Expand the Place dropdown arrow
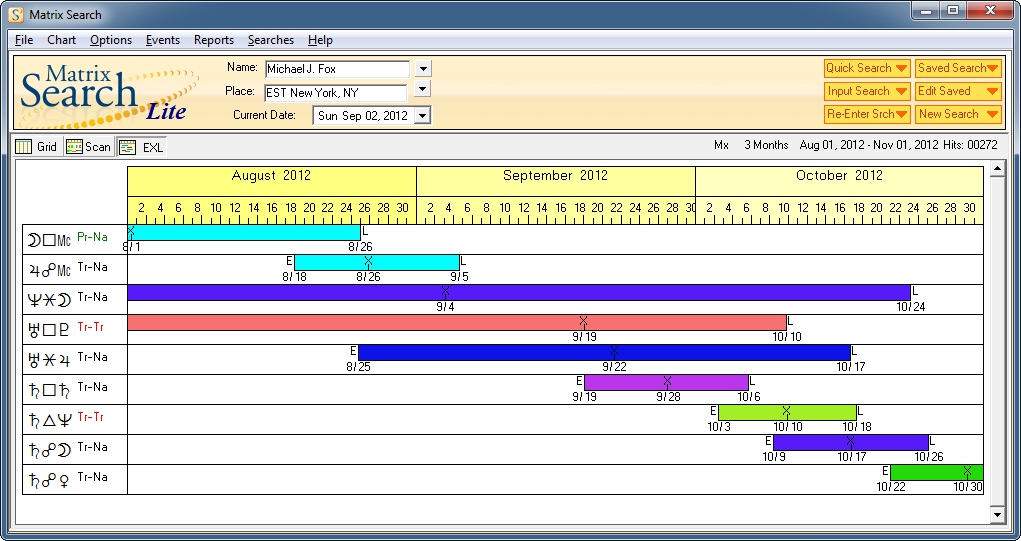The width and height of the screenshot is (1021, 541). pos(423,89)
